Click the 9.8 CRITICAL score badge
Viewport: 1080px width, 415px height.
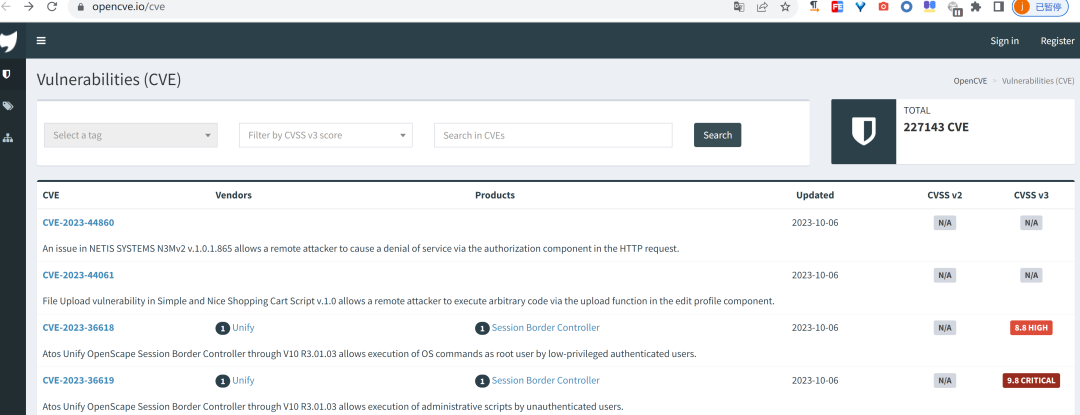[1031, 381]
